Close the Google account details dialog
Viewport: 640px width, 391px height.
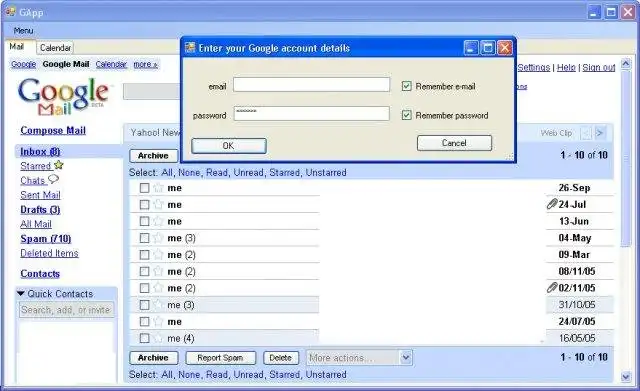click(x=505, y=48)
